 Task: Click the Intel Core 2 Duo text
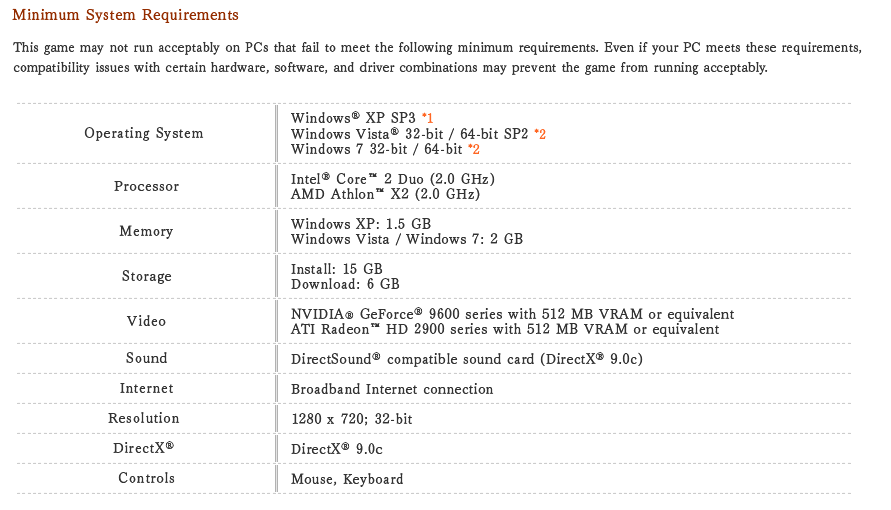[393, 179]
